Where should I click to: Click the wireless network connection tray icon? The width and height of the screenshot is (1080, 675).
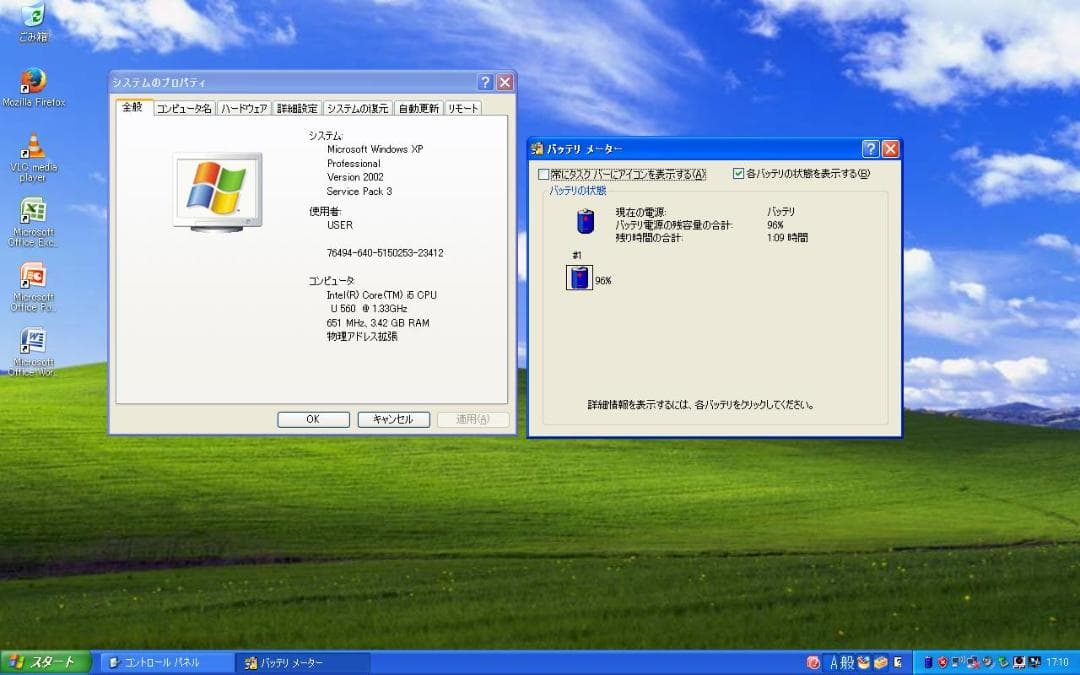coord(958,663)
